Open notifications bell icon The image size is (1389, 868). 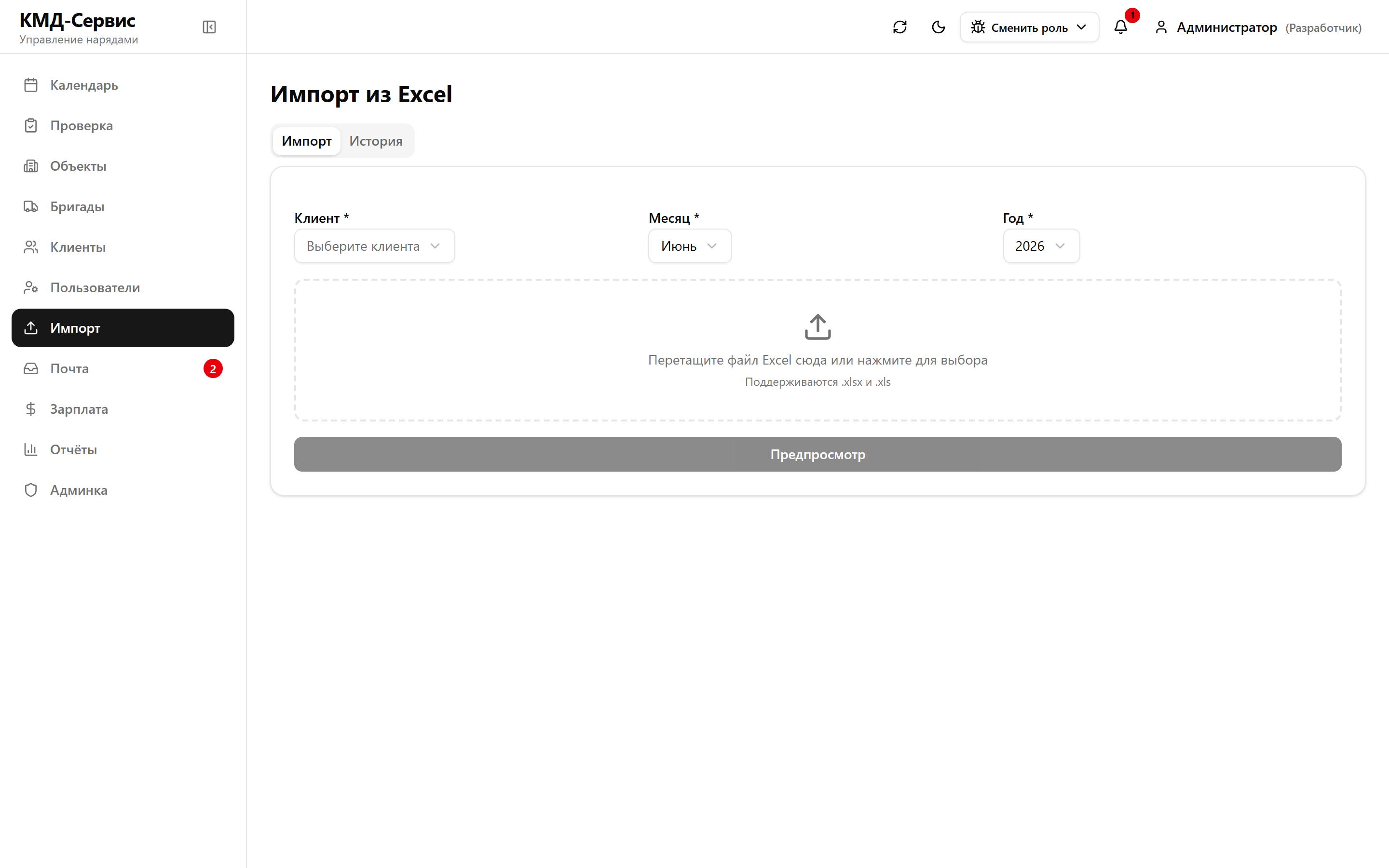(x=1120, y=27)
